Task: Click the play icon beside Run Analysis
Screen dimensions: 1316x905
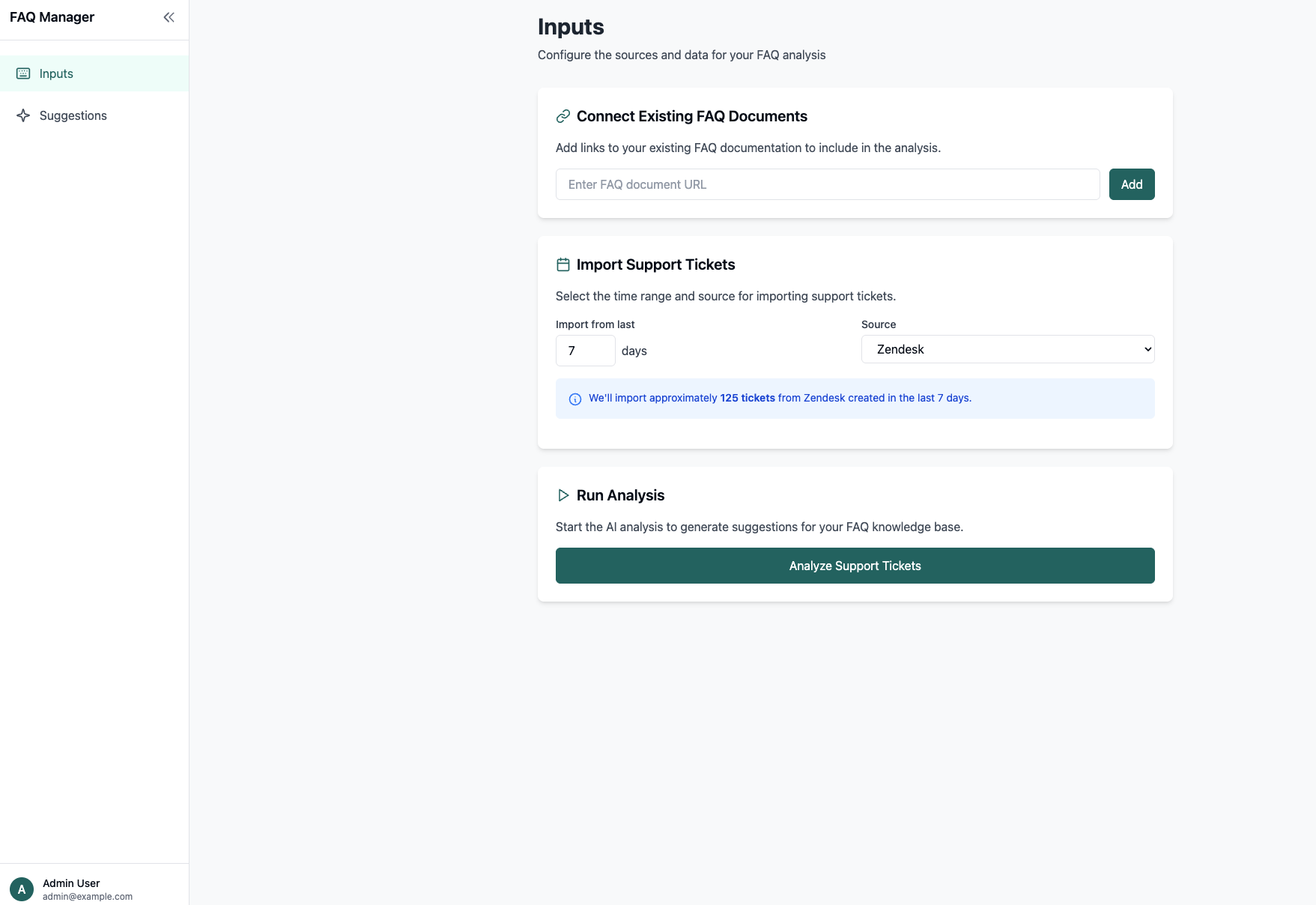Action: coord(563,495)
